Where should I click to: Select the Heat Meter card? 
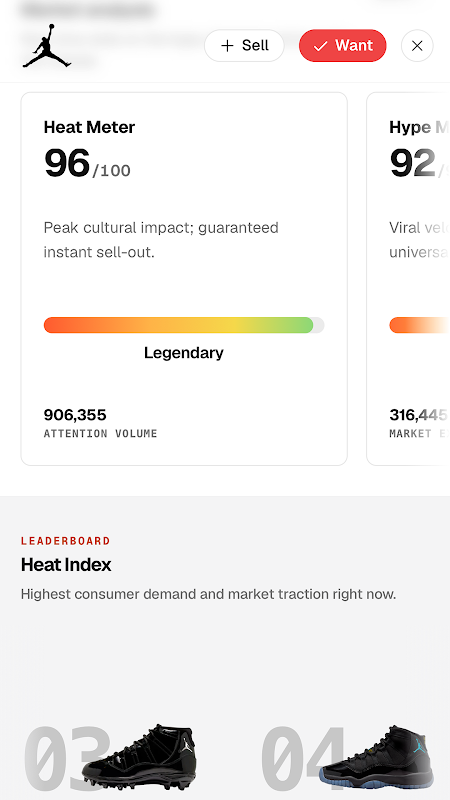point(184,279)
